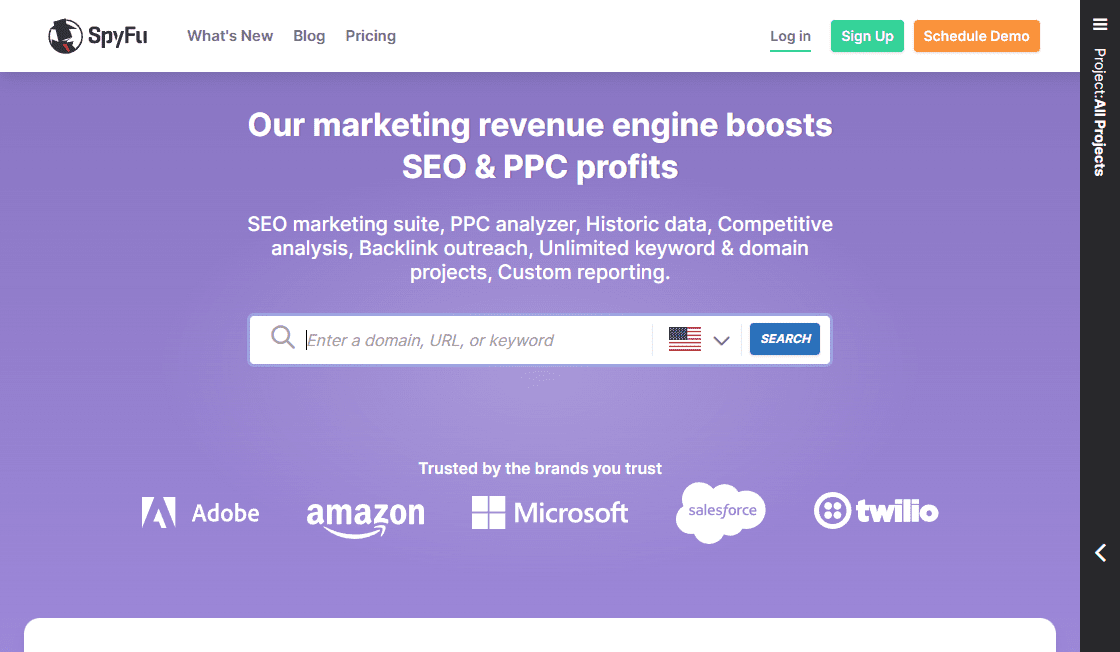Open the What's New page
The width and height of the screenshot is (1120, 652).
coord(230,35)
